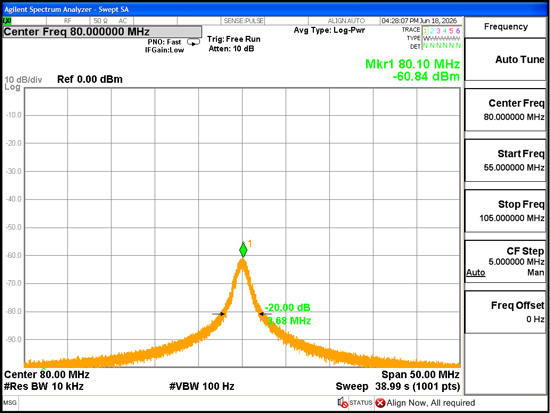Click the 10 dB/div scale label
Viewport: 550px width, 413px height.
pos(23,80)
